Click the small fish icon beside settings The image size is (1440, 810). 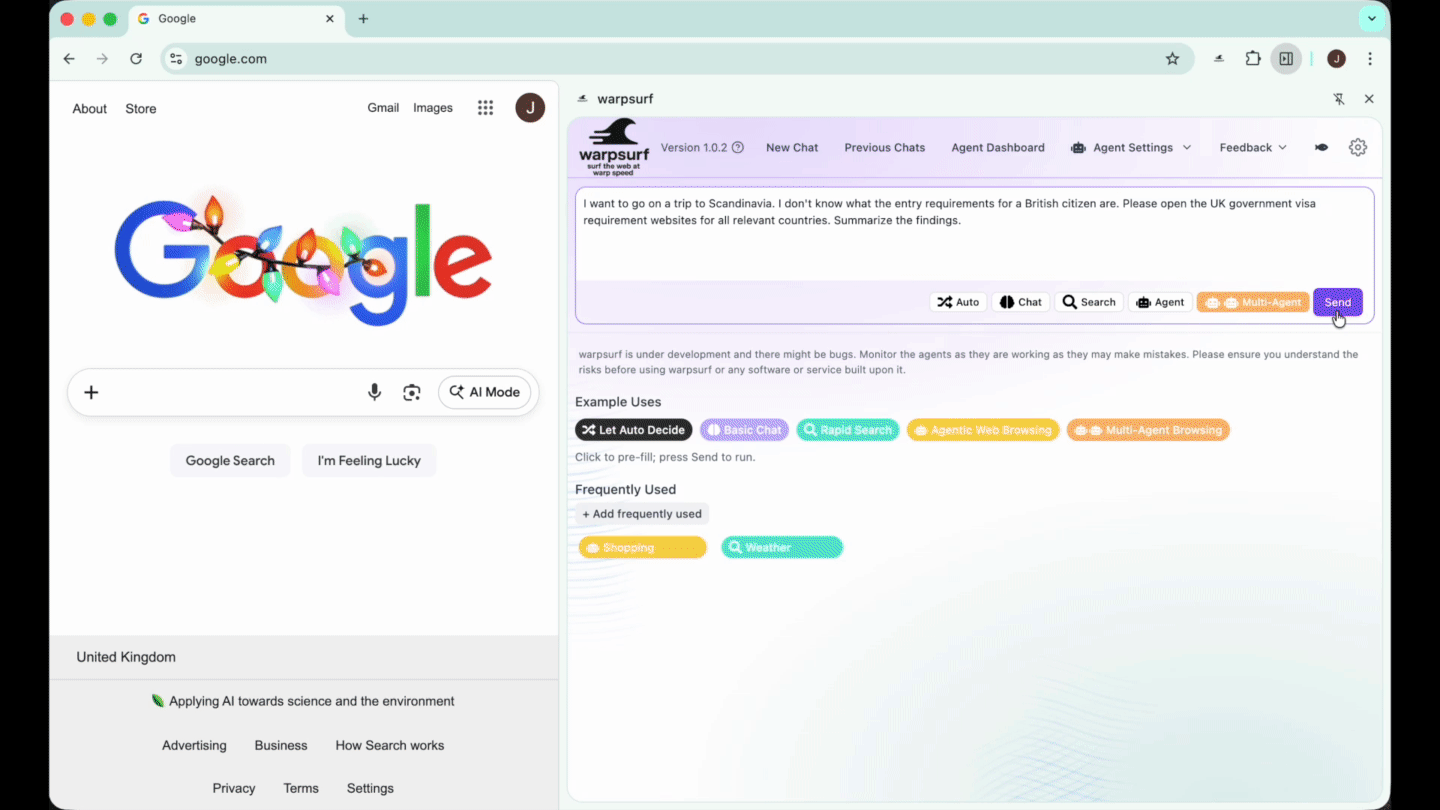coord(1321,147)
